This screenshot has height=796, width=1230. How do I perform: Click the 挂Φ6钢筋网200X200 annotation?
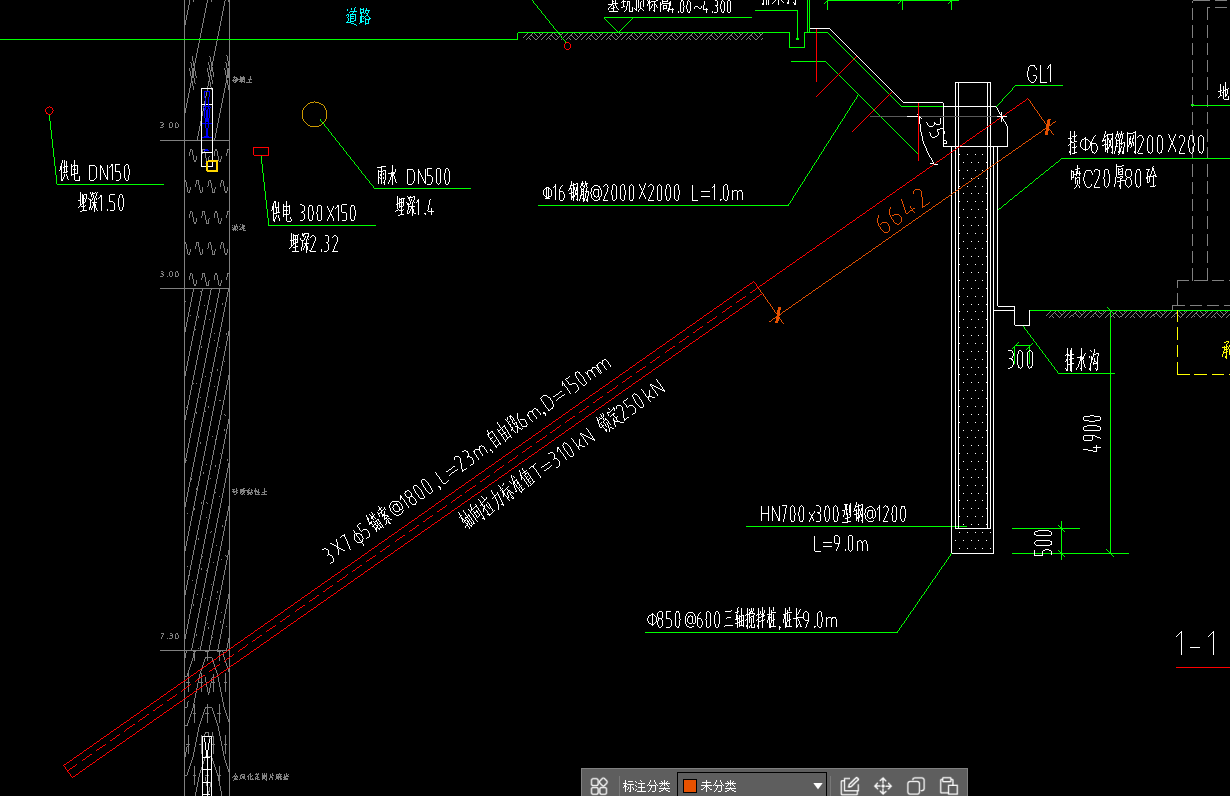1137,145
